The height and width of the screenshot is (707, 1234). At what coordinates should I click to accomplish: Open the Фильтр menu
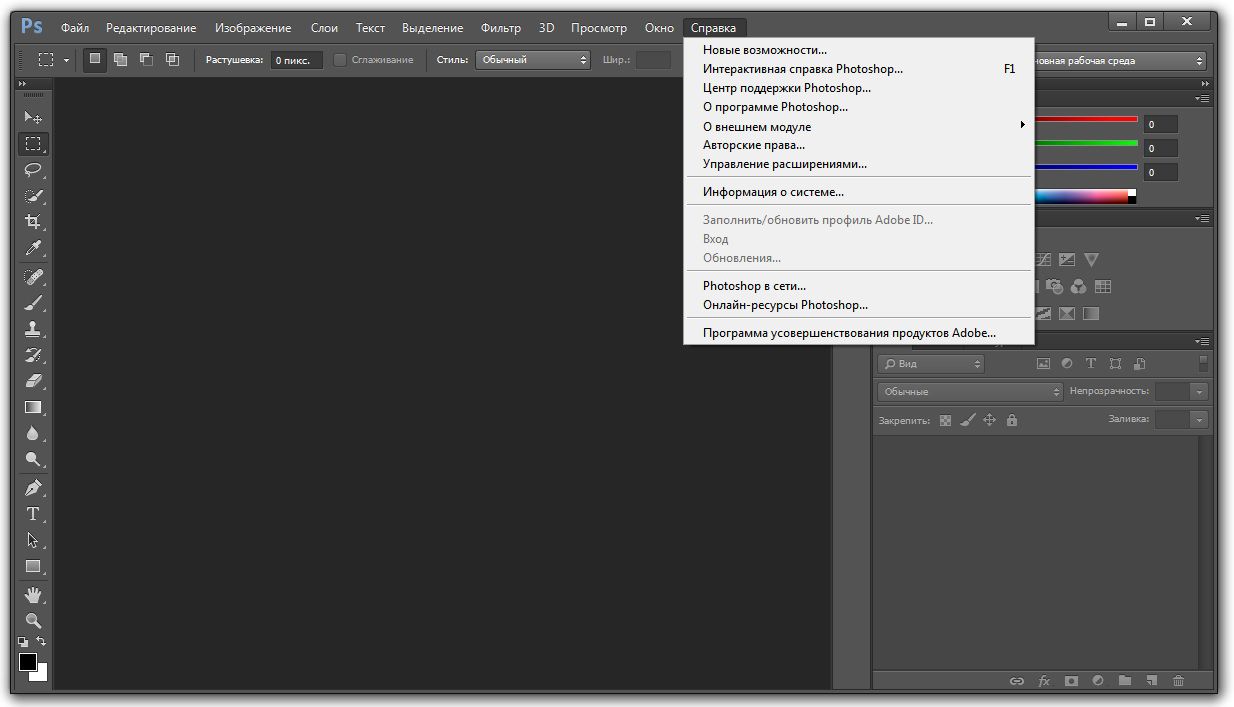click(x=500, y=28)
